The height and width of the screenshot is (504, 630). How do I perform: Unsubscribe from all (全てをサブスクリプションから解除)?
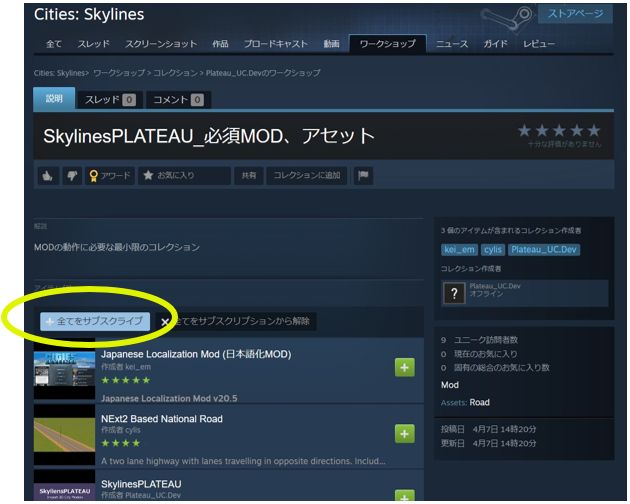(x=236, y=321)
